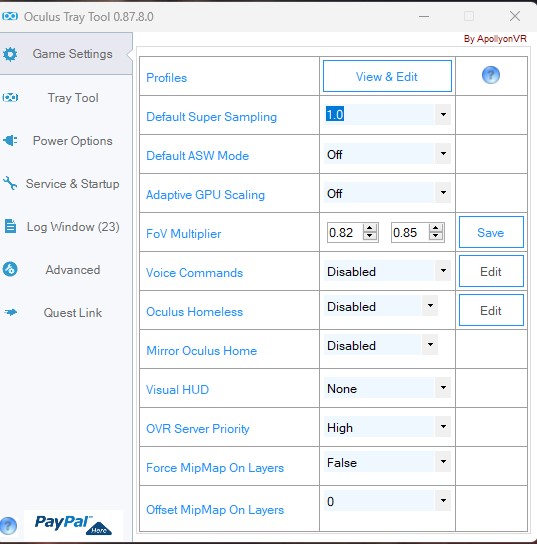Click the View & Edit profiles button
The width and height of the screenshot is (537, 544).
point(387,76)
